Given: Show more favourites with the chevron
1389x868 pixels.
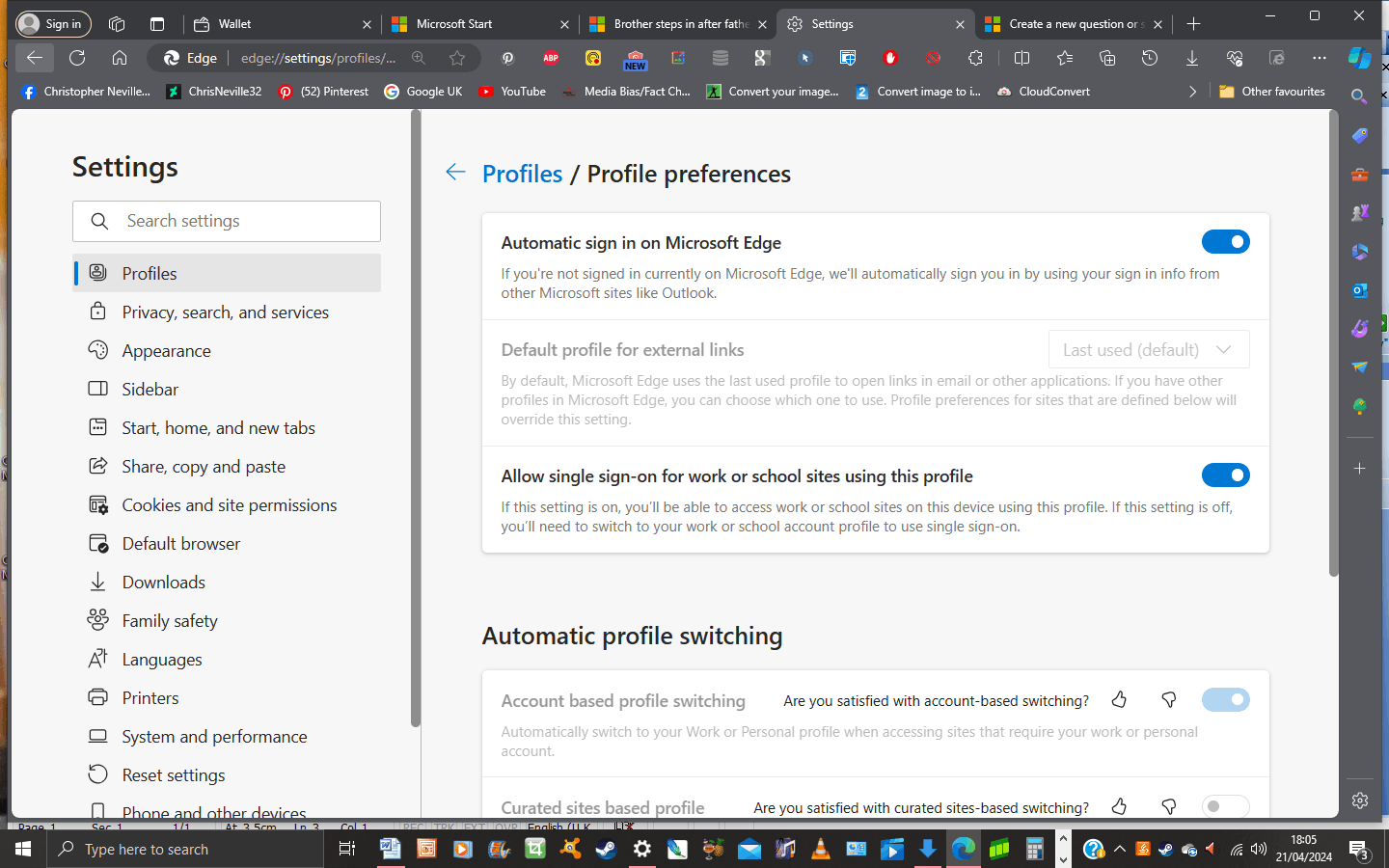Looking at the screenshot, I should click(1193, 91).
